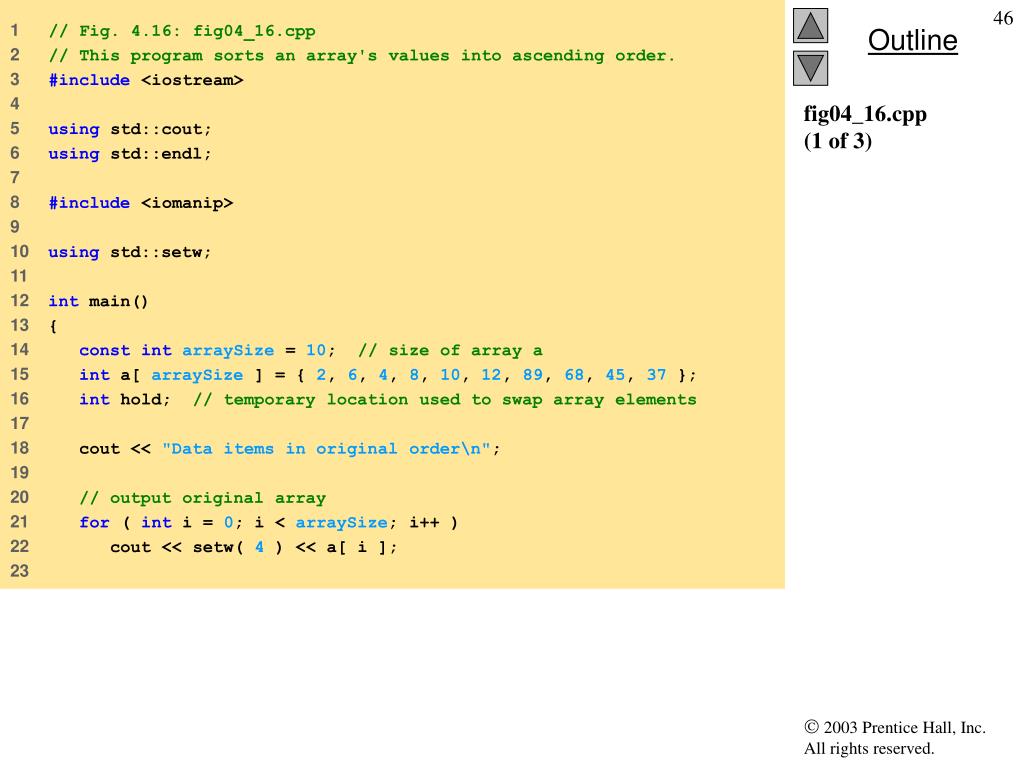This screenshot has height=768, width=1024.
Task: Click the 'All rights reserved.' text
Action: (869, 748)
